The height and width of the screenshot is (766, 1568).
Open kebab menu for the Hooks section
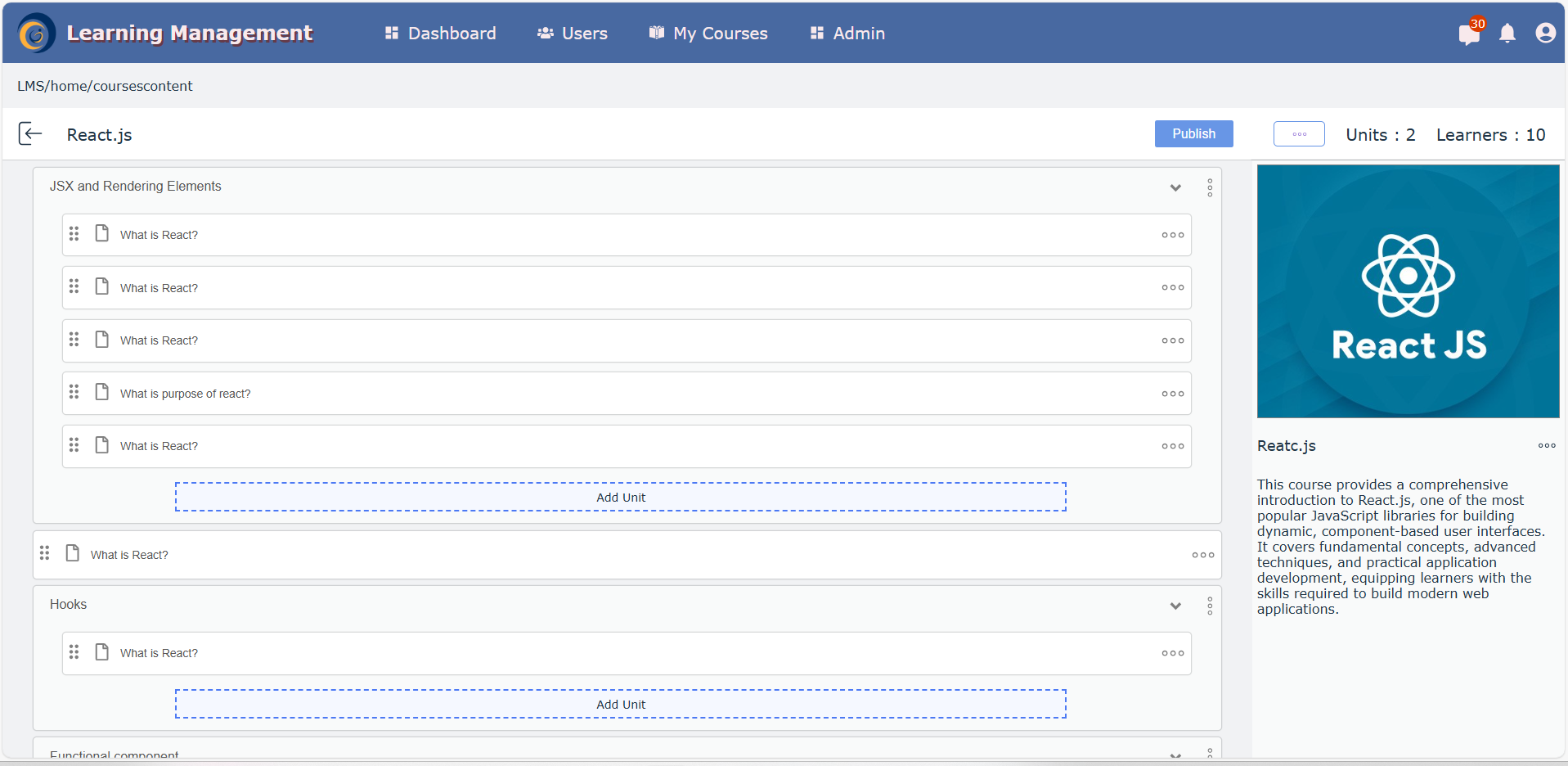1210,606
